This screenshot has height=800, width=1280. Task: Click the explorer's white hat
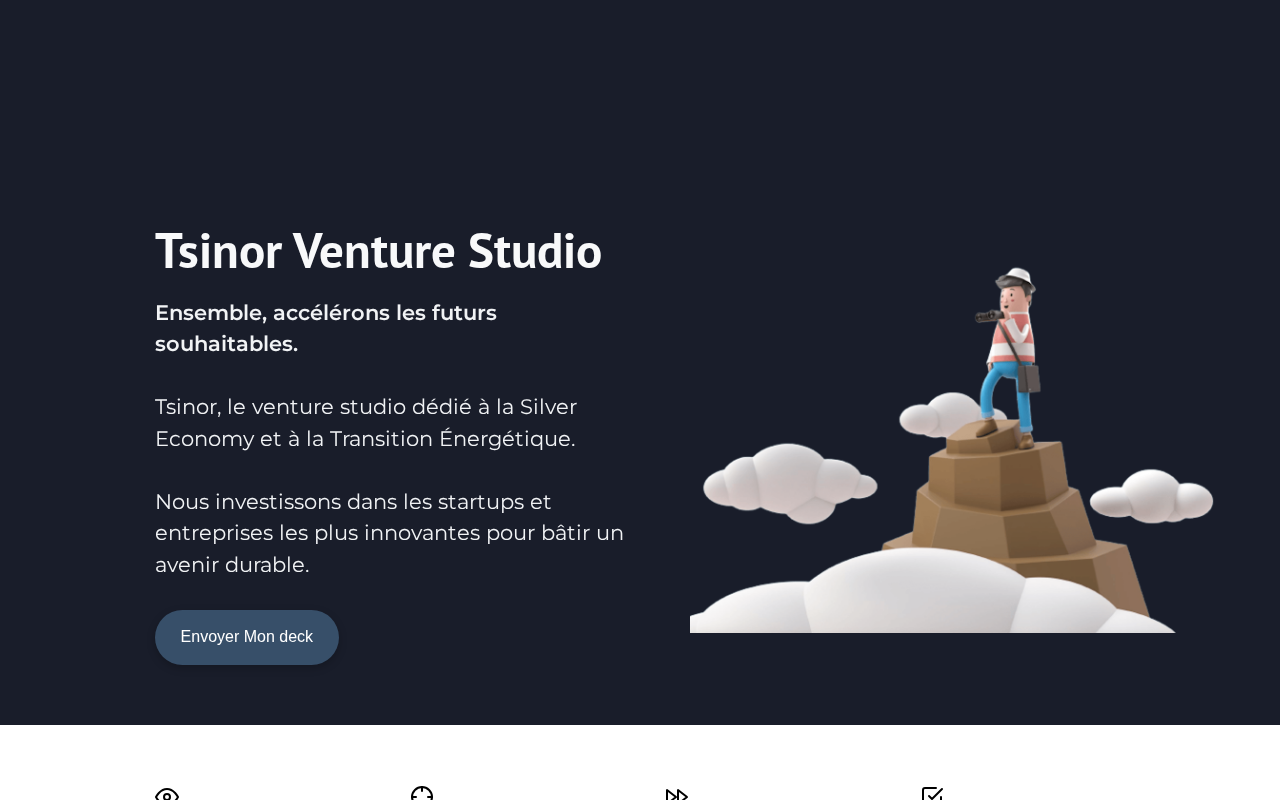1018,277
